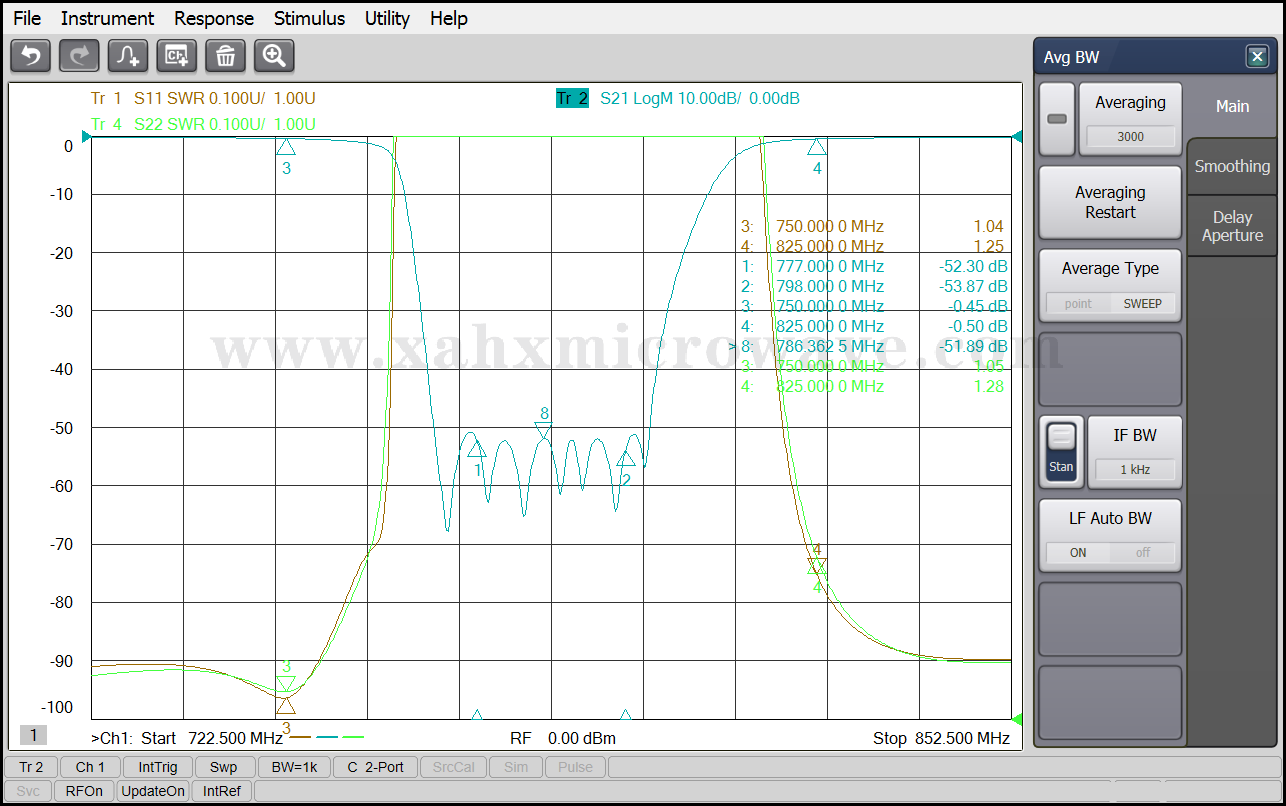Screen dimensions: 1286x806
Task: Click the IntTrig status button
Action: (x=158, y=767)
